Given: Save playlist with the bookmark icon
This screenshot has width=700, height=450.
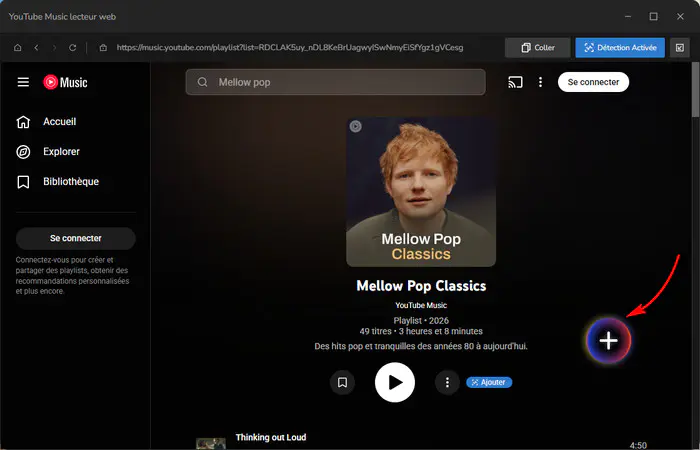Looking at the screenshot, I should 342,382.
